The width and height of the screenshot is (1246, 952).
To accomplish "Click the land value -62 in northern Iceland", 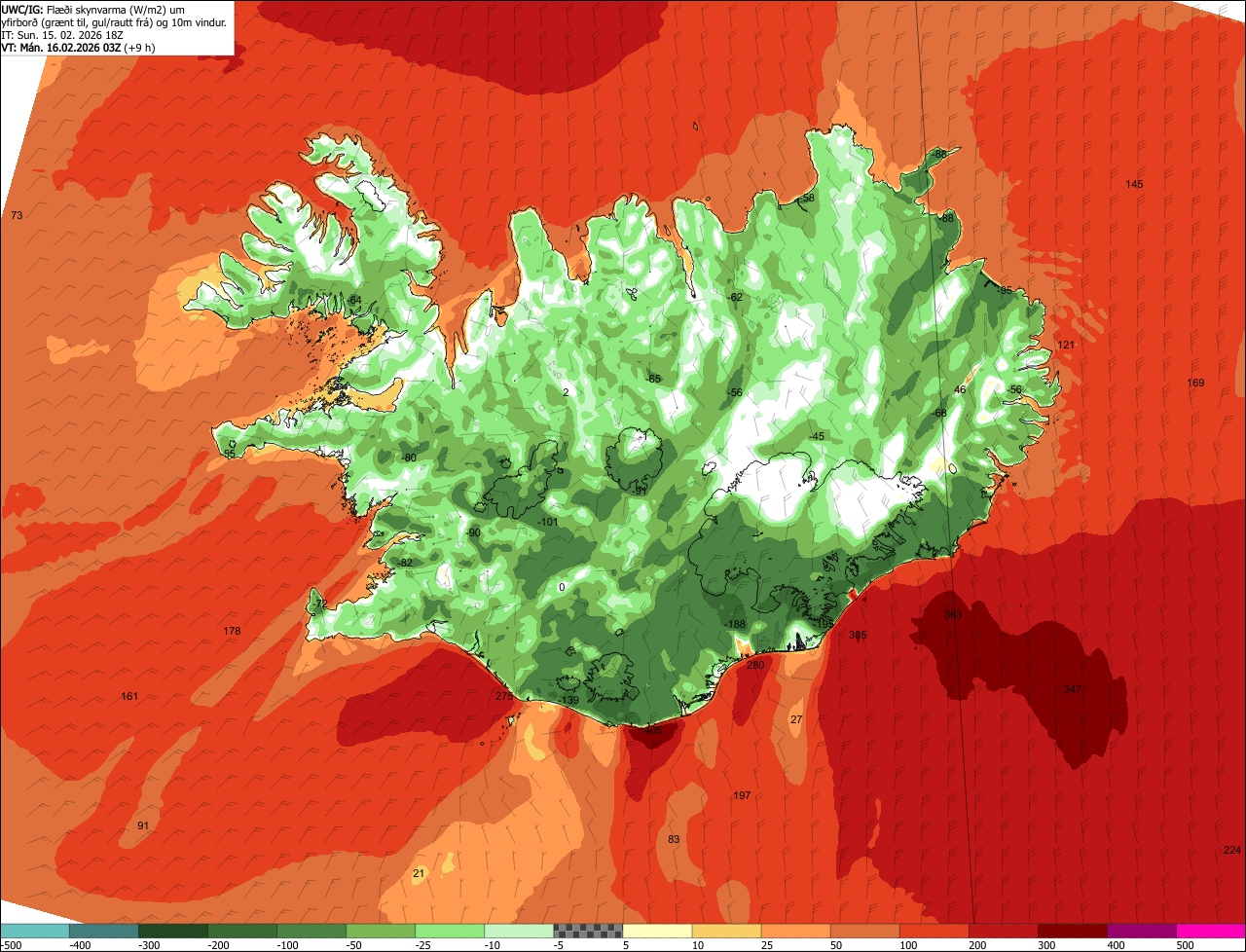I will [735, 298].
